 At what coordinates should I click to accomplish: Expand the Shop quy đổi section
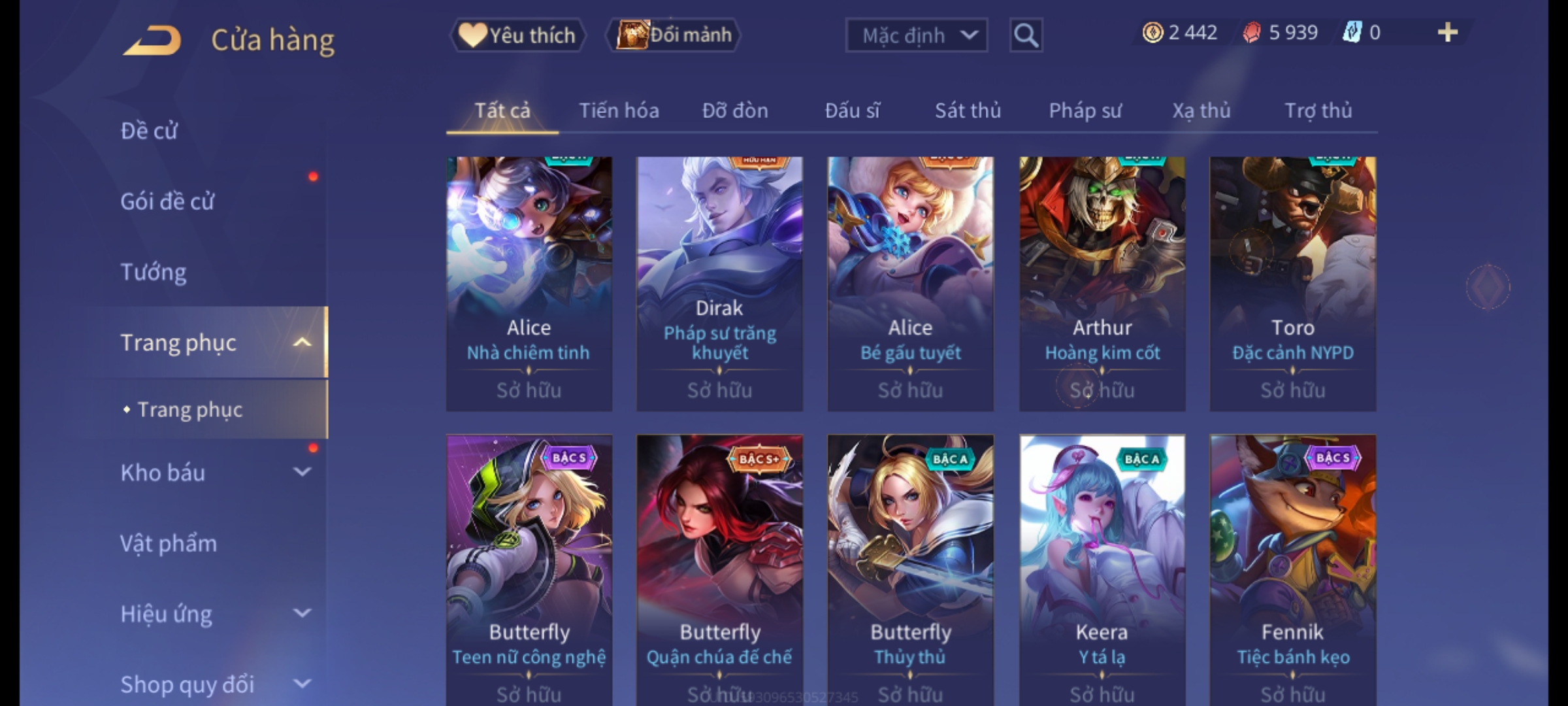click(x=302, y=684)
